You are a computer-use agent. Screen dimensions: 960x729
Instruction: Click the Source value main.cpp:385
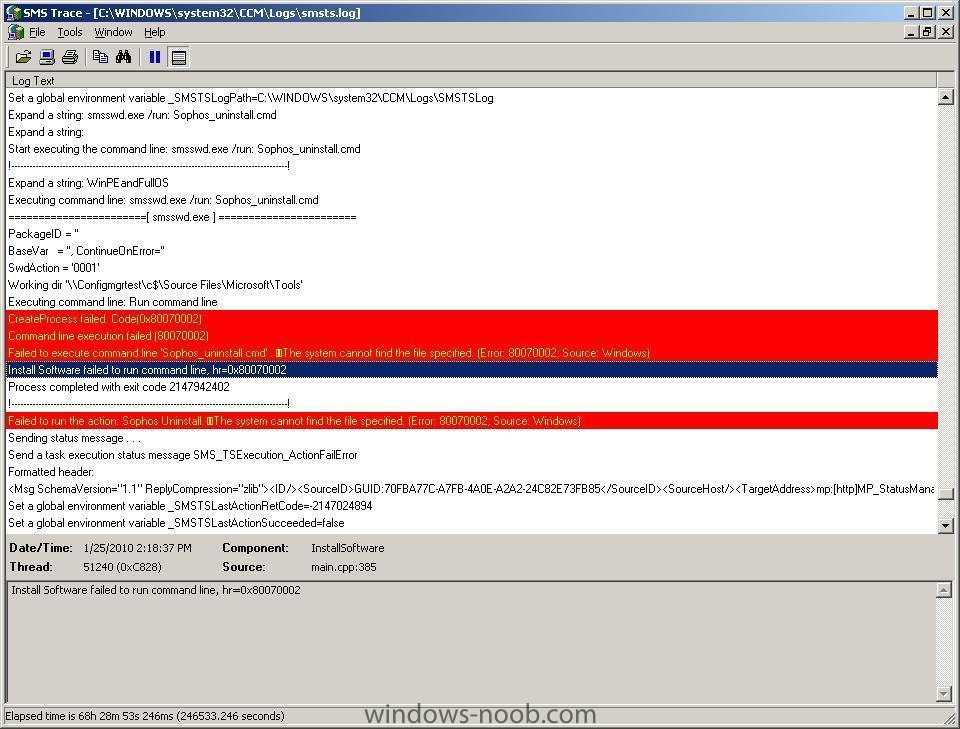[343, 567]
